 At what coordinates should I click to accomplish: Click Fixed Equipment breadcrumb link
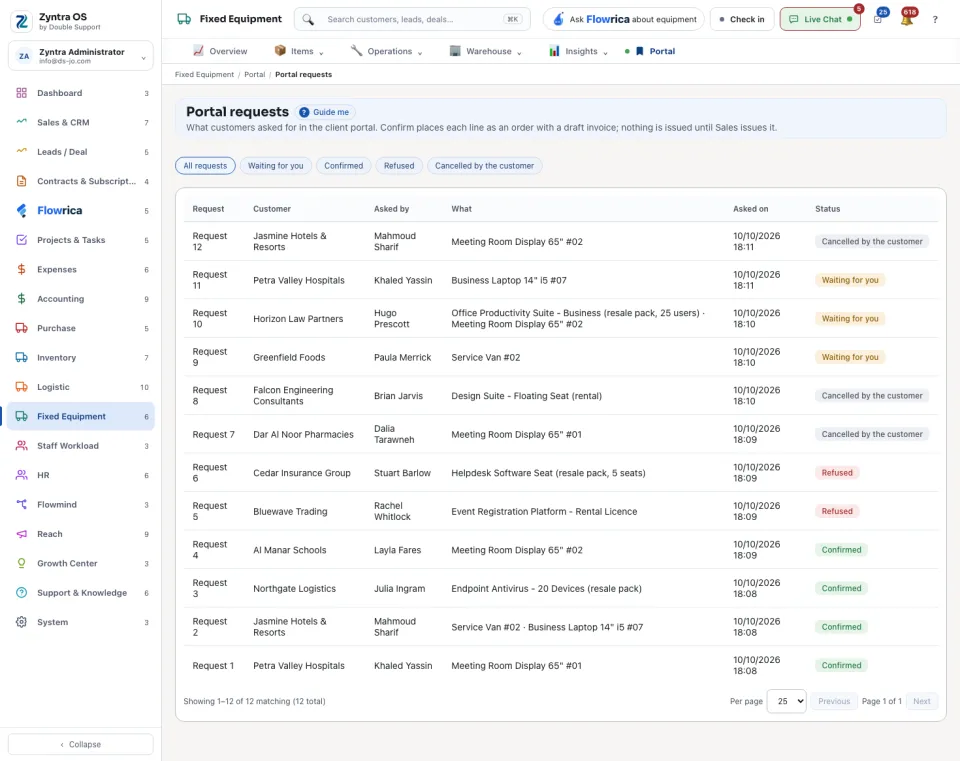tap(204, 75)
